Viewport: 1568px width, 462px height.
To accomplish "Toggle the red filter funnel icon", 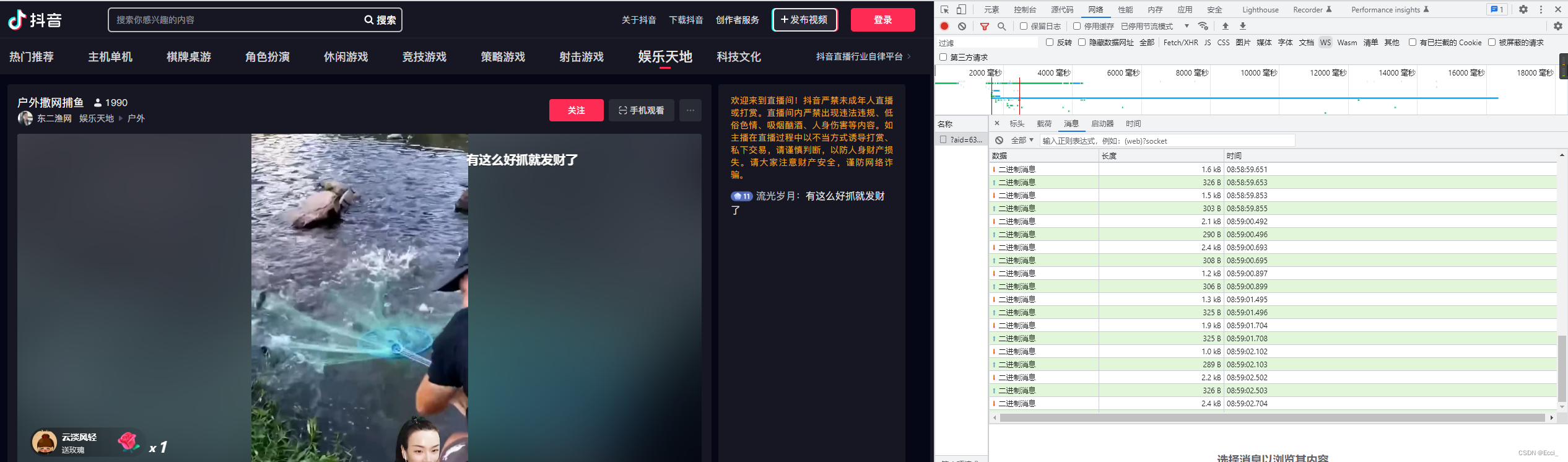I will tap(985, 26).
